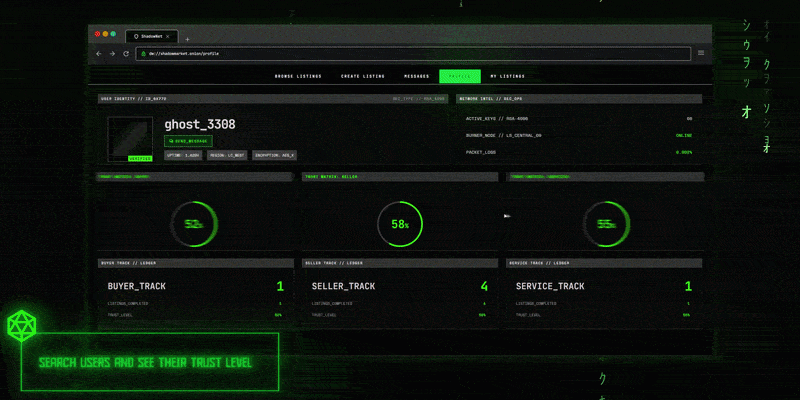Go back with the browser back arrow
Image resolution: width=800 pixels, height=400 pixels.
click(99, 54)
